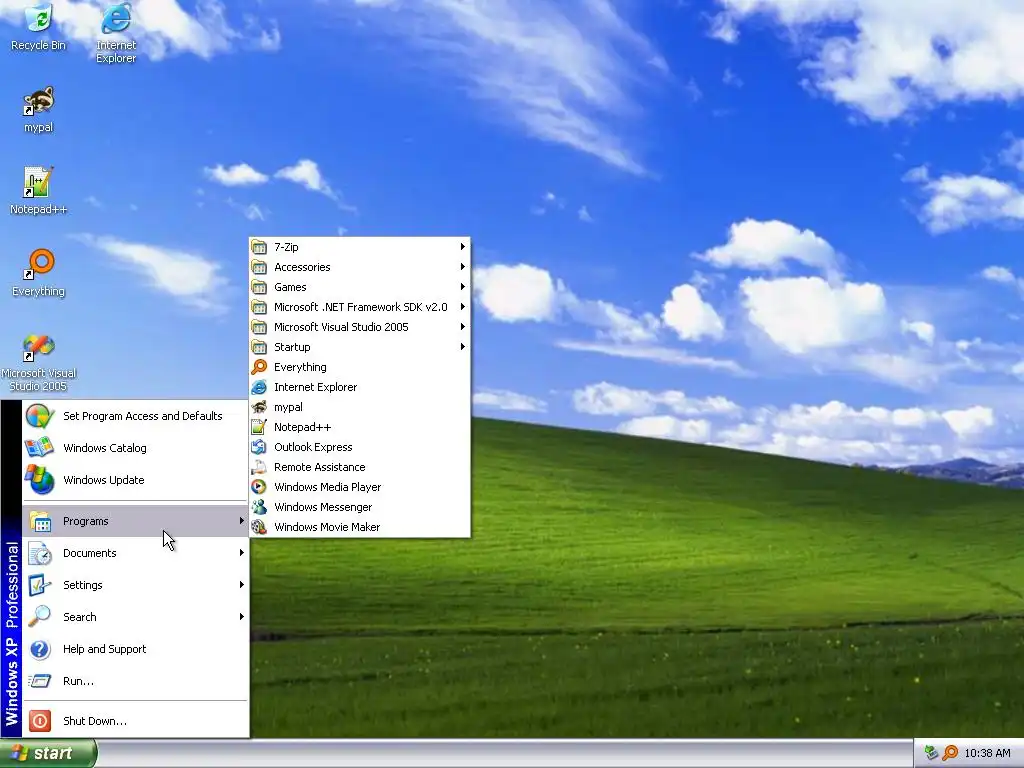Click the Safely Remove Hardware tray icon
Viewport: 1024px width, 768px height.
(932, 753)
